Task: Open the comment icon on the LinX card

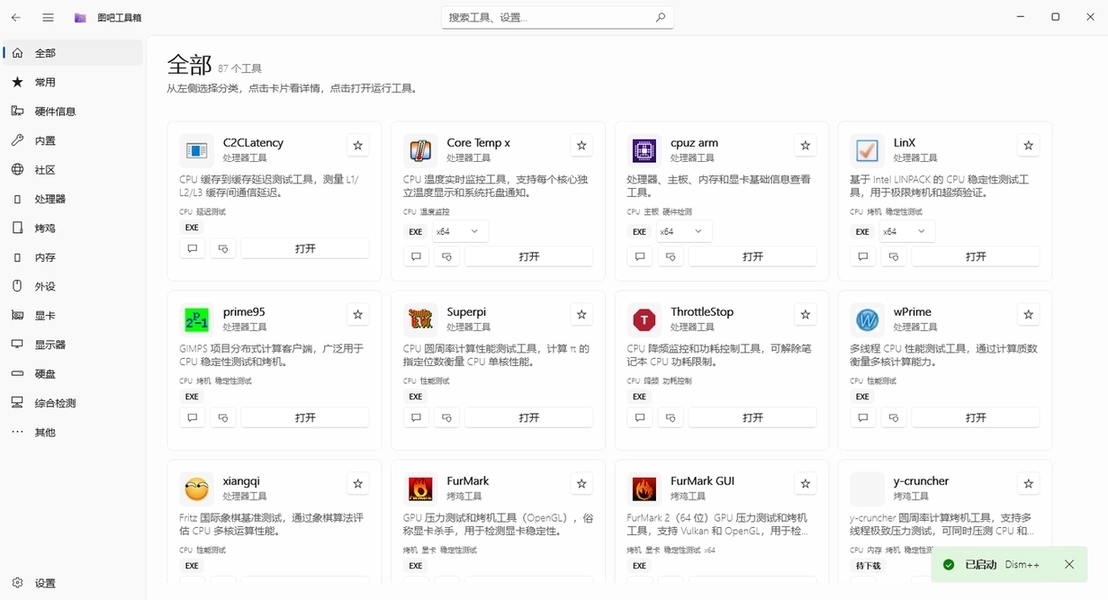Action: (x=863, y=257)
